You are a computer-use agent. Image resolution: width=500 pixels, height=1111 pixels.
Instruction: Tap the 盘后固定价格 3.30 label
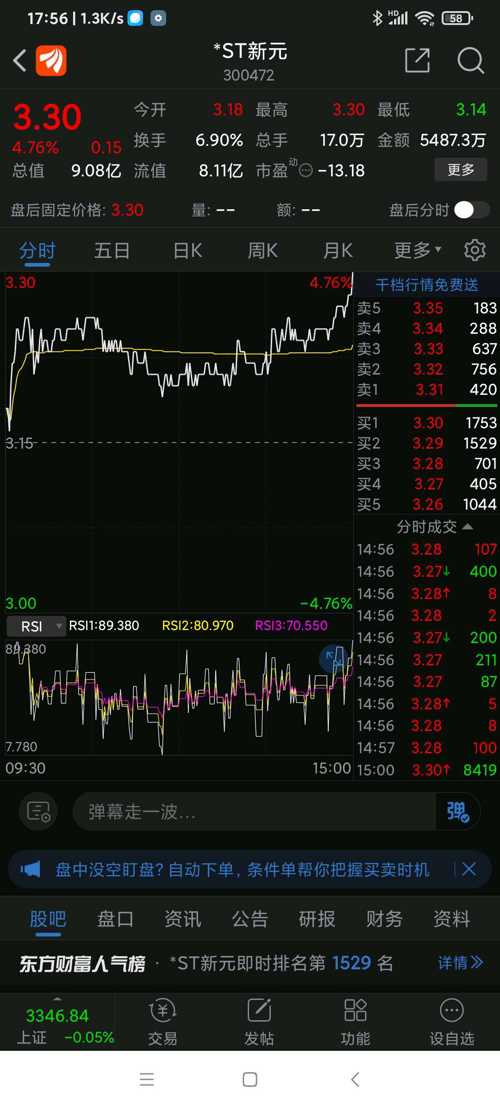[x=76, y=210]
